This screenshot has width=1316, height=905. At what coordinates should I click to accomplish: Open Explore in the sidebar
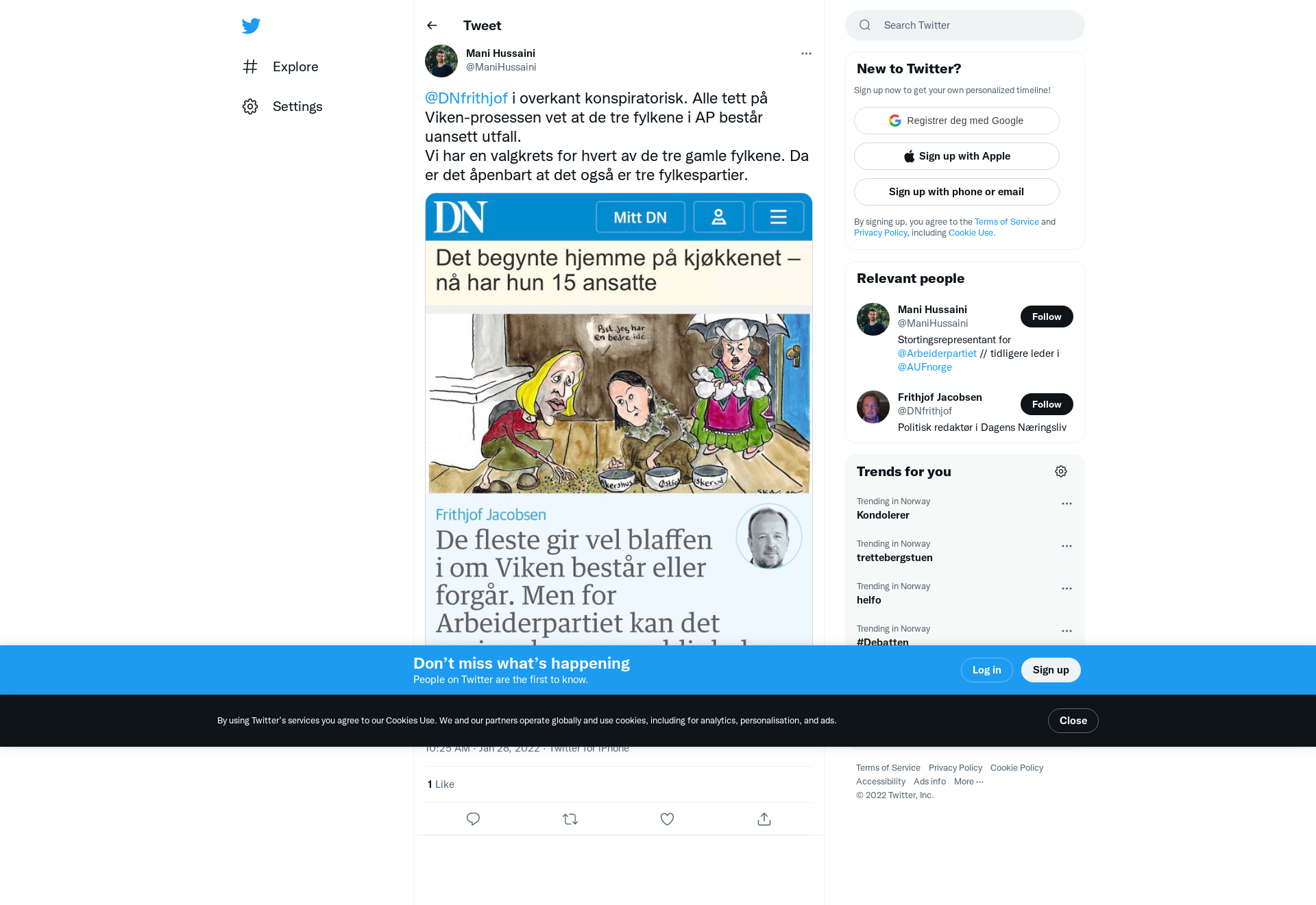pyautogui.click(x=280, y=66)
